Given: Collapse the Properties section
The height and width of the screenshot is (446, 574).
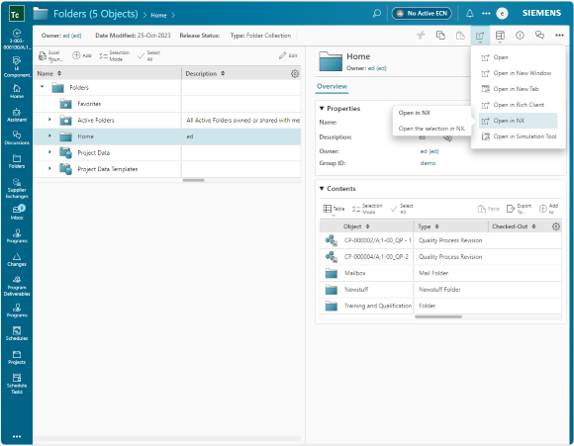Looking at the screenshot, I should coord(322,108).
